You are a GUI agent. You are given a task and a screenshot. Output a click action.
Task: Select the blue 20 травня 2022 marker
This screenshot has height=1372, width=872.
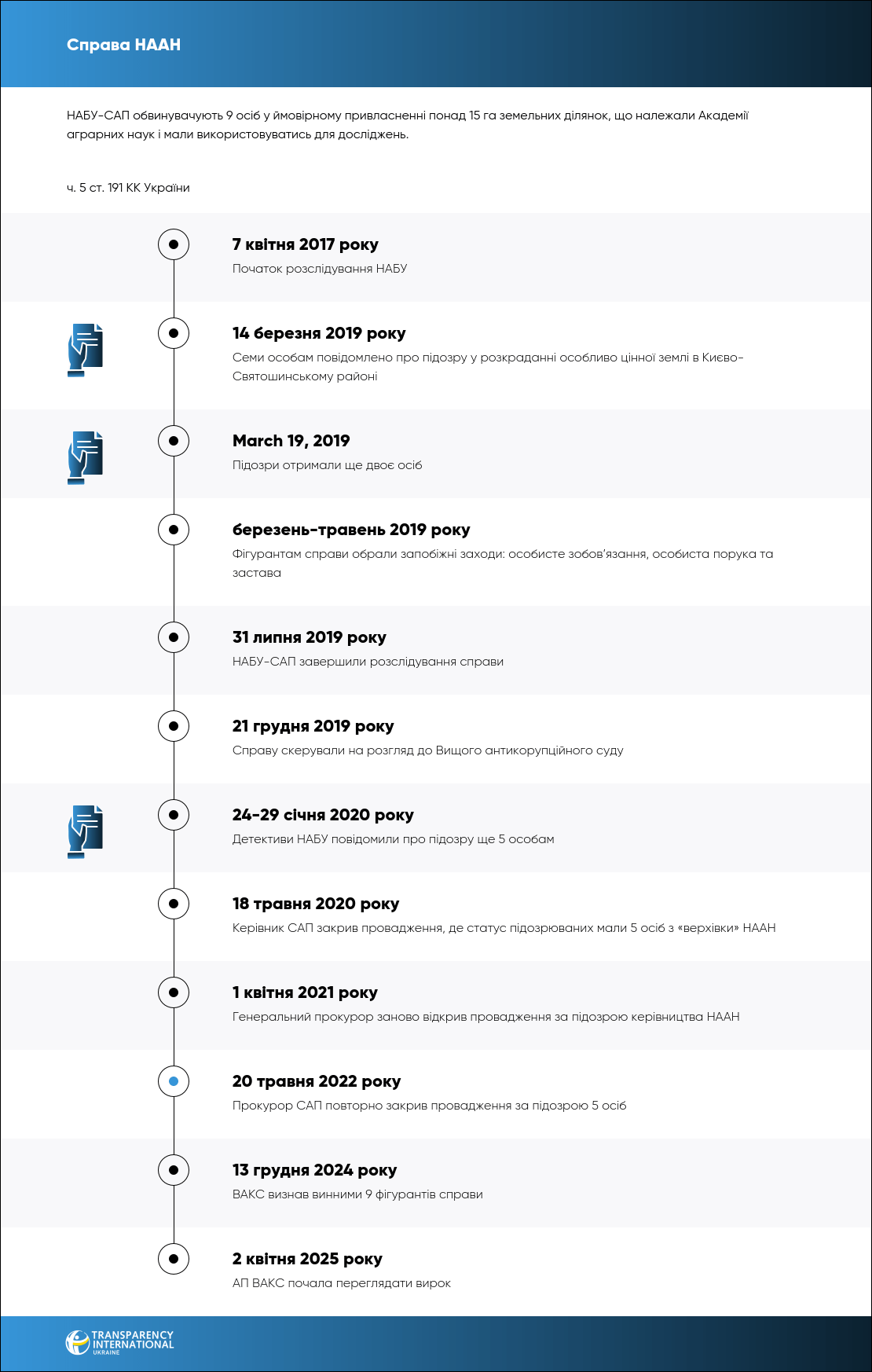pos(174,1081)
